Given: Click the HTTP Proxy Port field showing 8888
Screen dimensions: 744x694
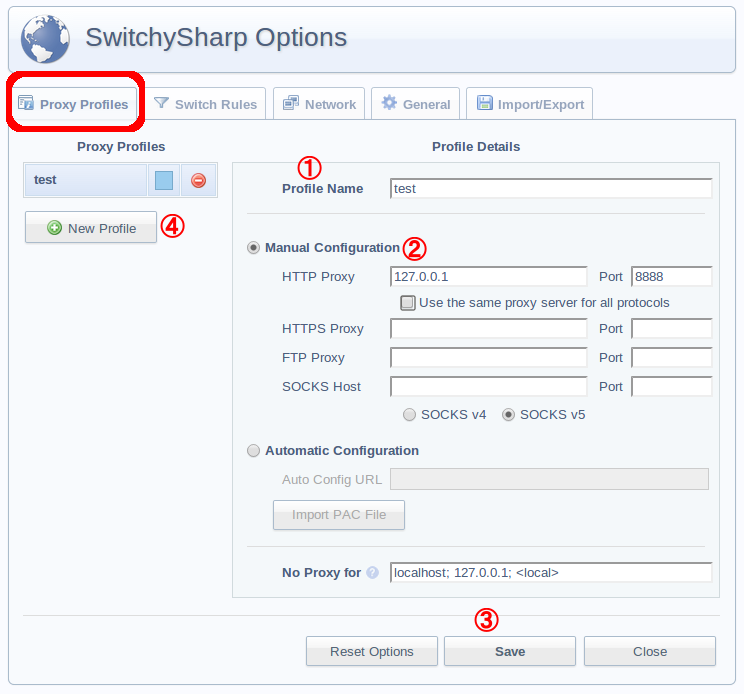Looking at the screenshot, I should point(671,277).
